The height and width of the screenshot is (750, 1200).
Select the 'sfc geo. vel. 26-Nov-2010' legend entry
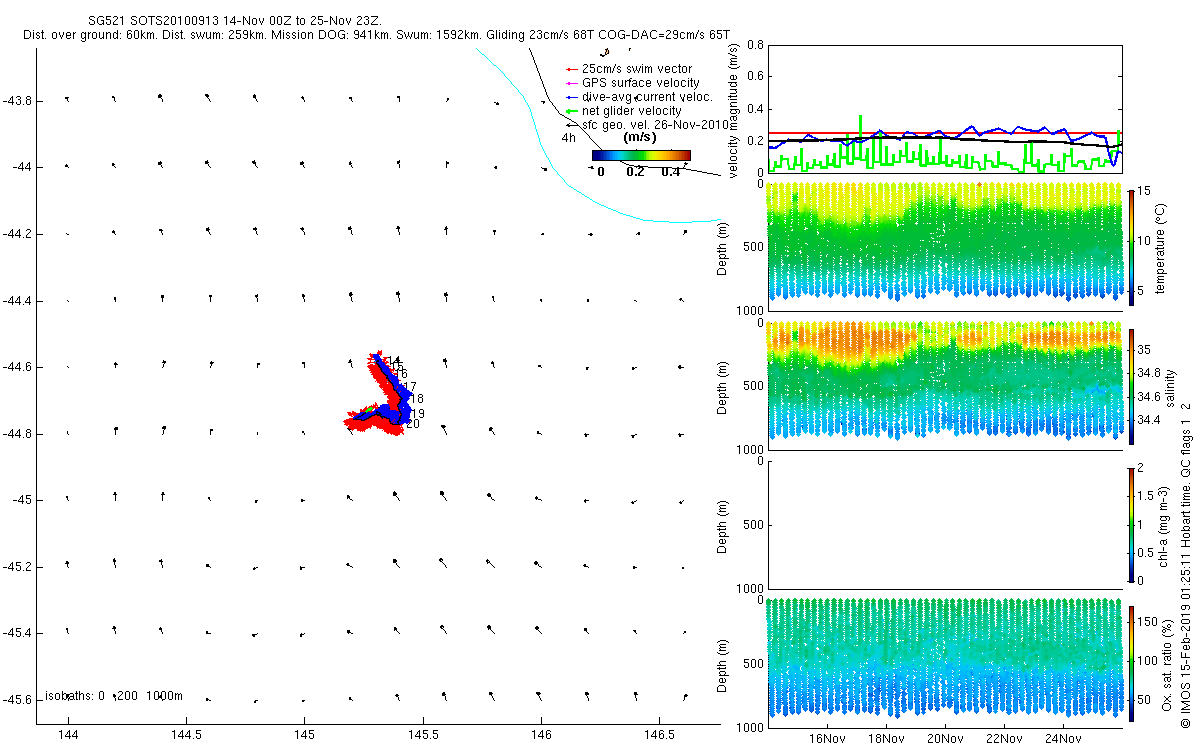pyautogui.click(x=656, y=125)
